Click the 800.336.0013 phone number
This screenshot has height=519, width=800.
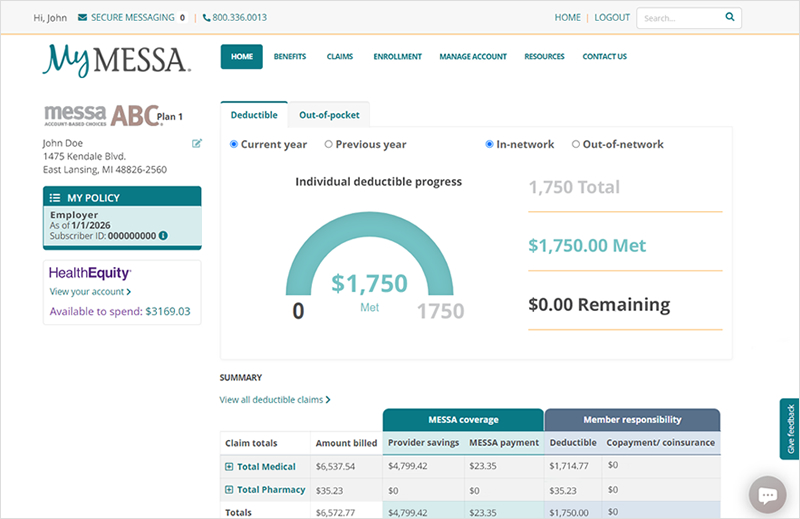pyautogui.click(x=239, y=17)
